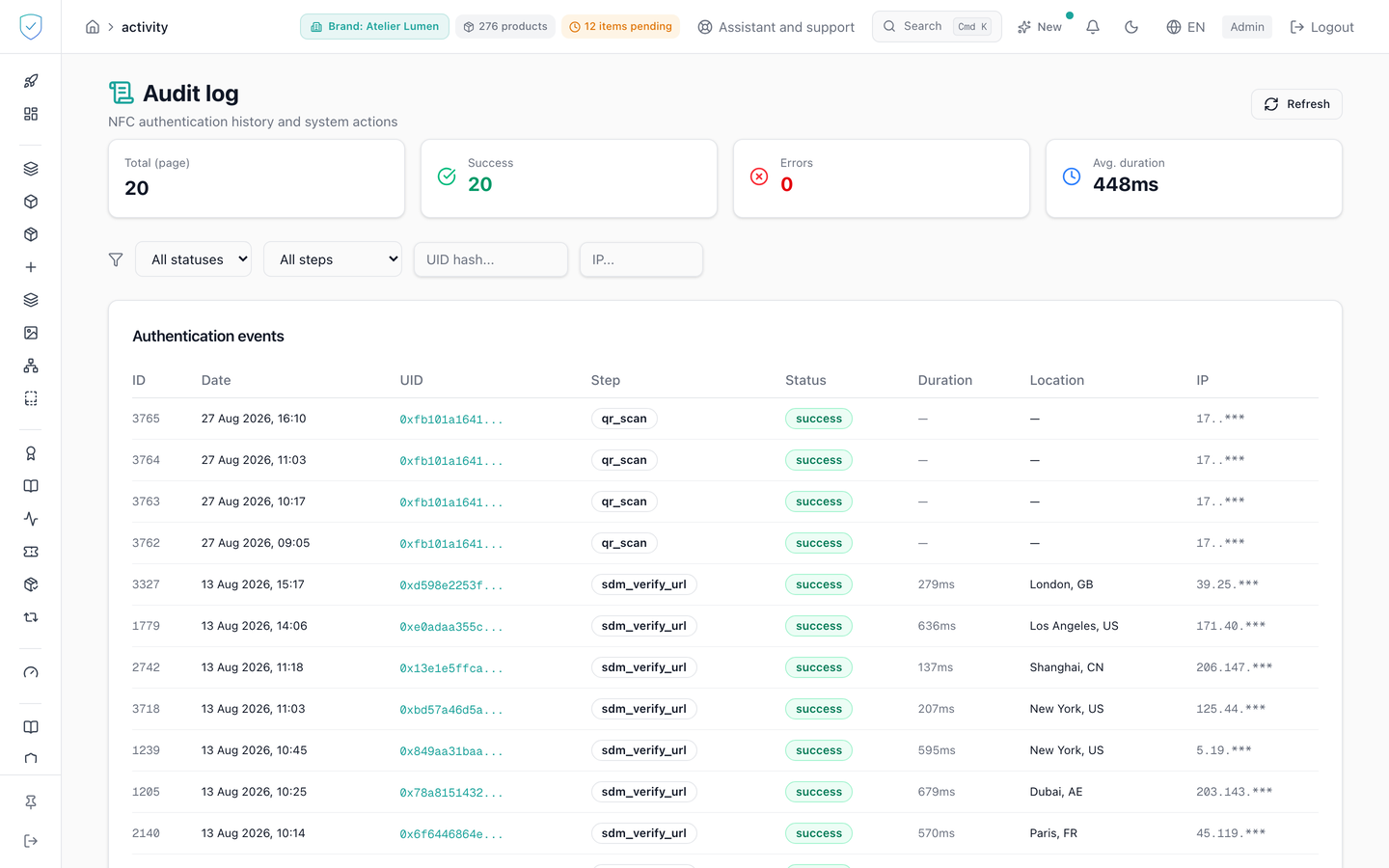Image resolution: width=1389 pixels, height=868 pixels.
Task: Open the All statuses dropdown
Action: tap(194, 259)
